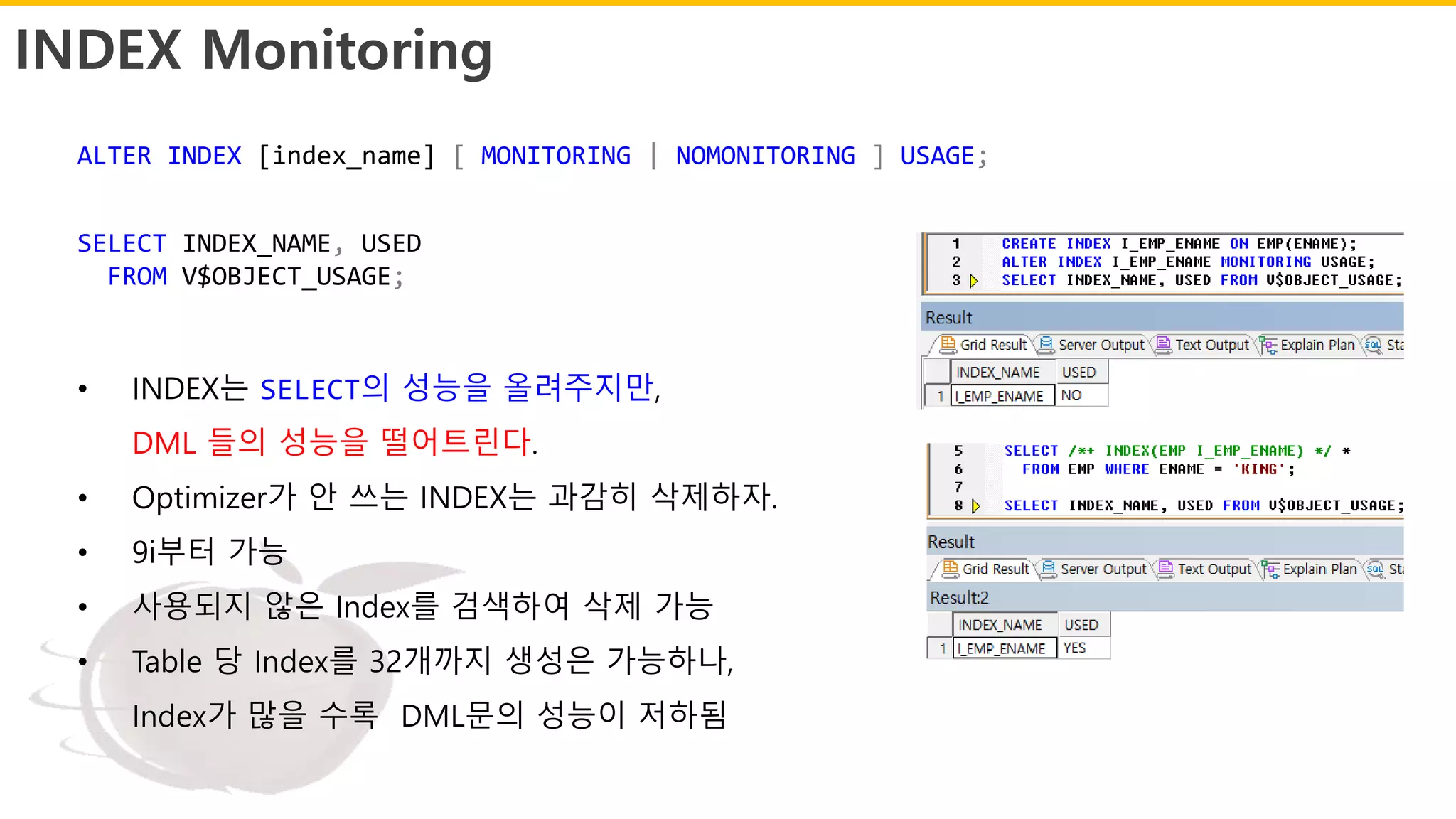Select I_EMP_ENAME cell in upper grid
This screenshot has width=1456, height=819.
1003,395
